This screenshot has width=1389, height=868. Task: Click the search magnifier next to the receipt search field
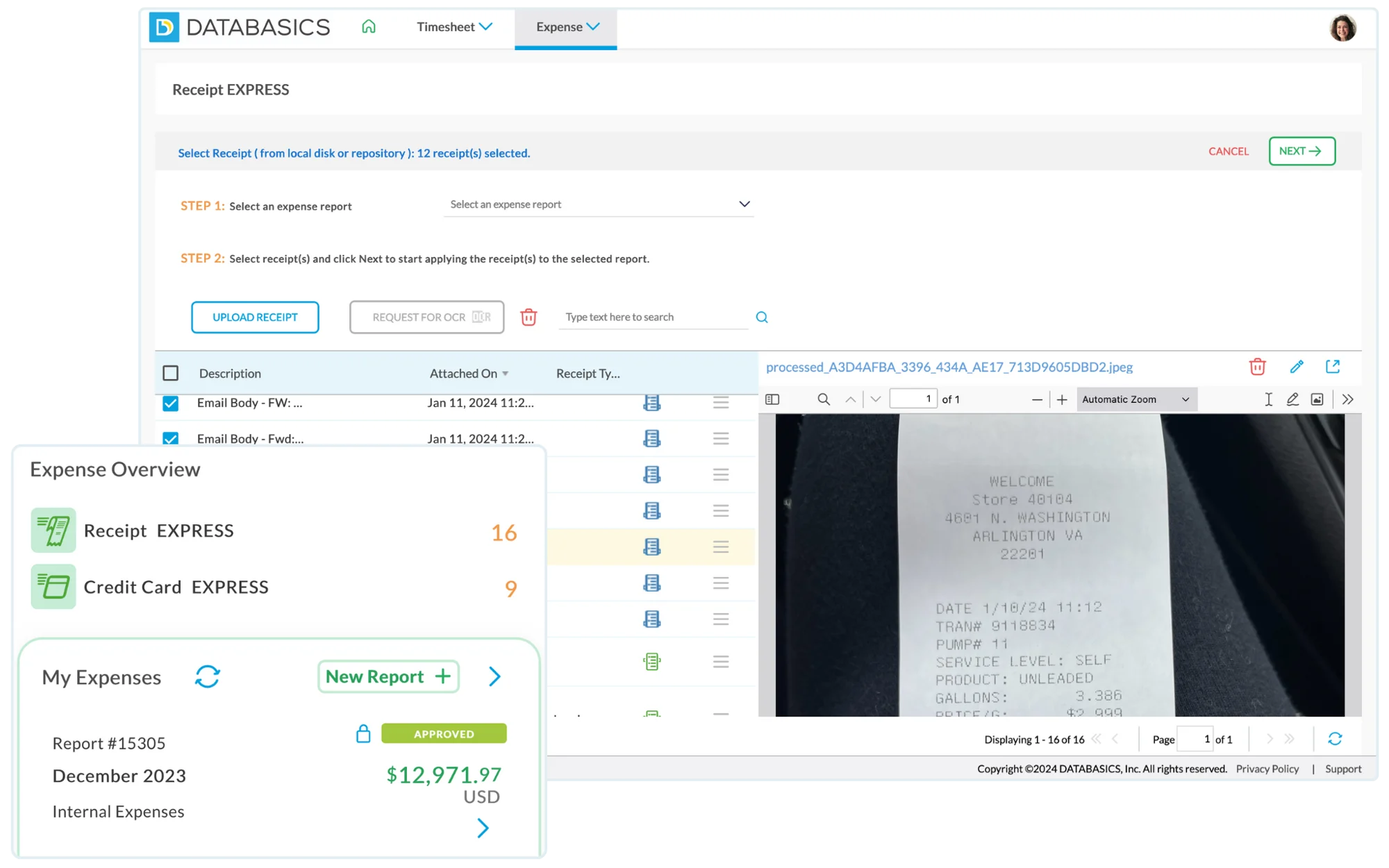(x=762, y=317)
